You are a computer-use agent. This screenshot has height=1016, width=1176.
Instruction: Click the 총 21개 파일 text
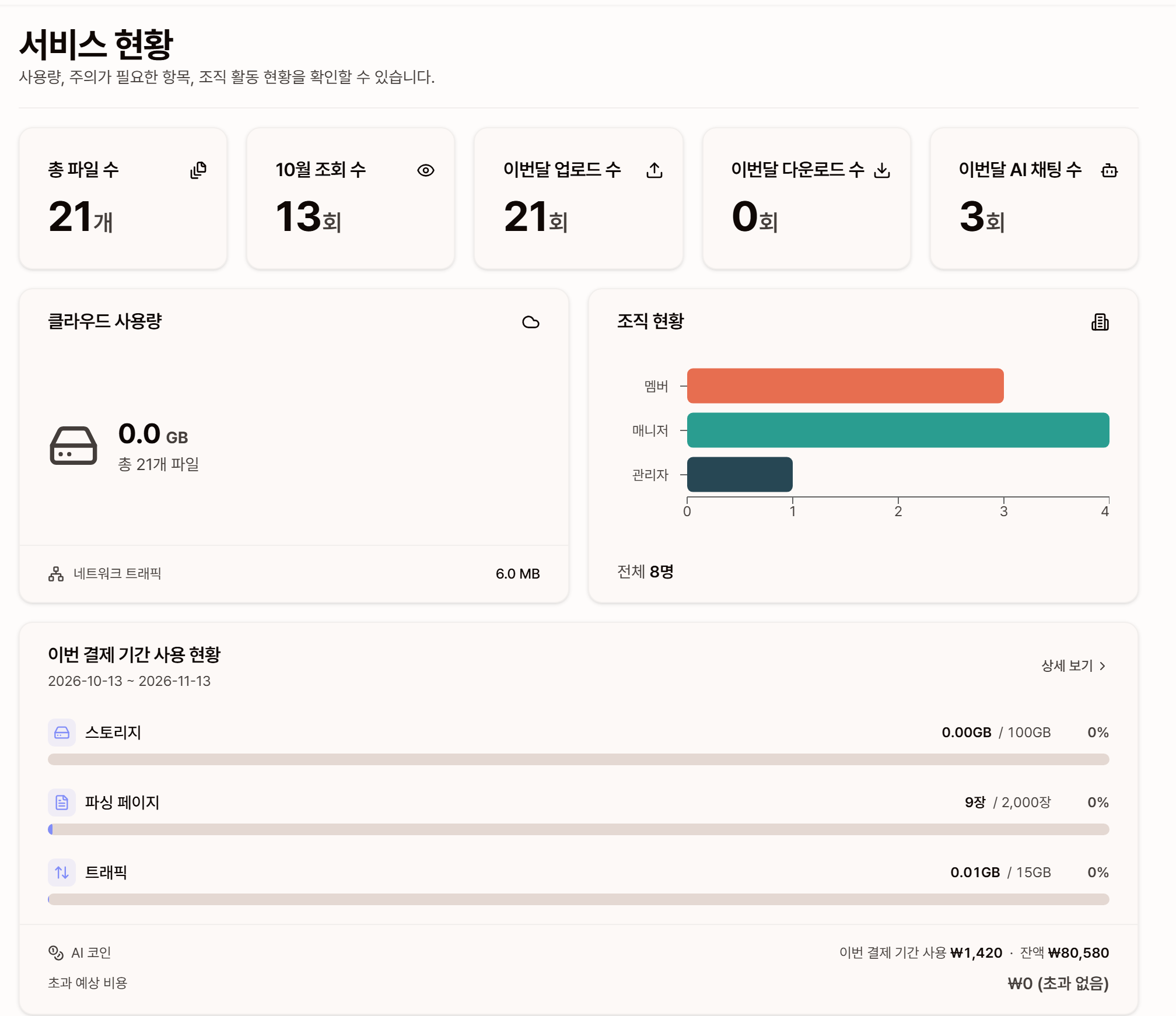(159, 464)
